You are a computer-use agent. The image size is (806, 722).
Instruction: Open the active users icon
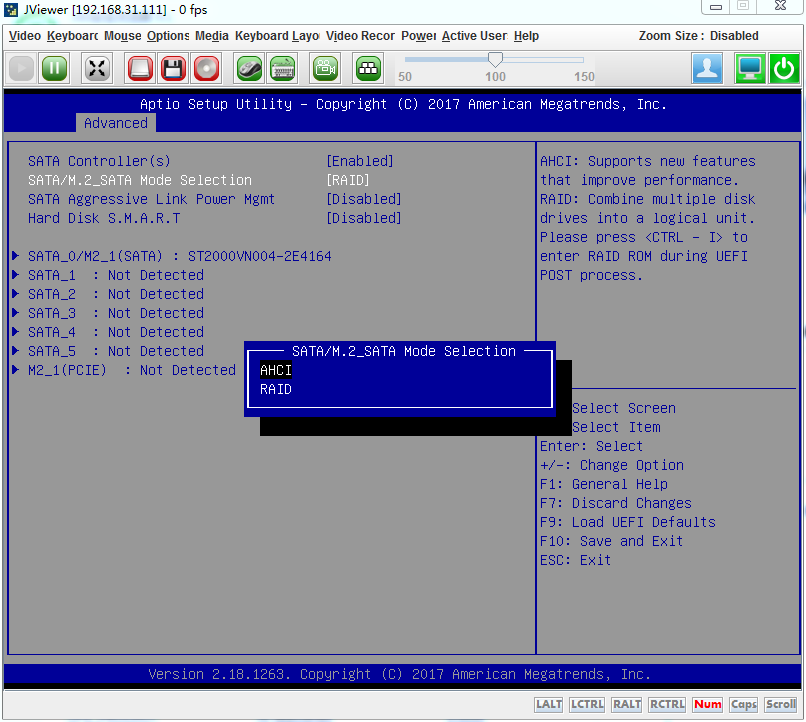click(708, 68)
